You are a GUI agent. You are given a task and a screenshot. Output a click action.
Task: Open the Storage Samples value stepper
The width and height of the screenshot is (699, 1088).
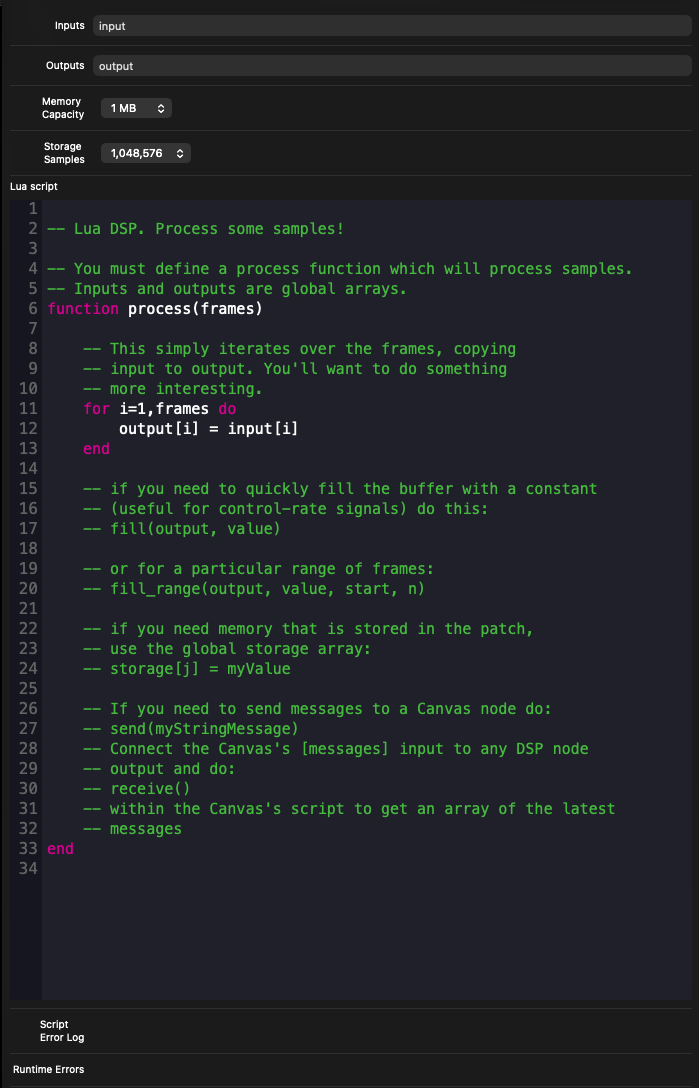pyautogui.click(x=141, y=153)
